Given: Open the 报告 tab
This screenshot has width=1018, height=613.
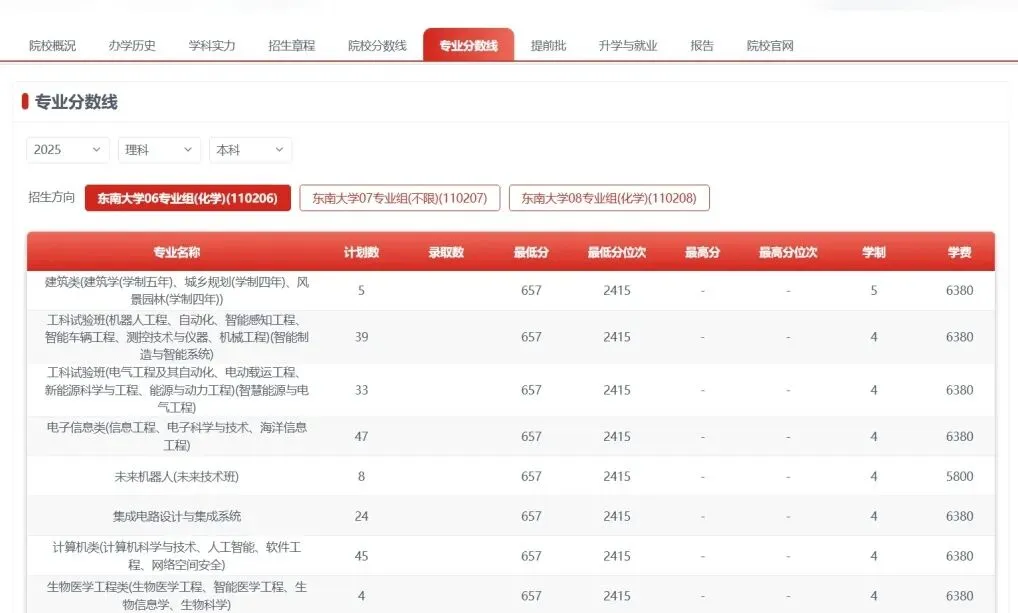Looking at the screenshot, I should (702, 45).
